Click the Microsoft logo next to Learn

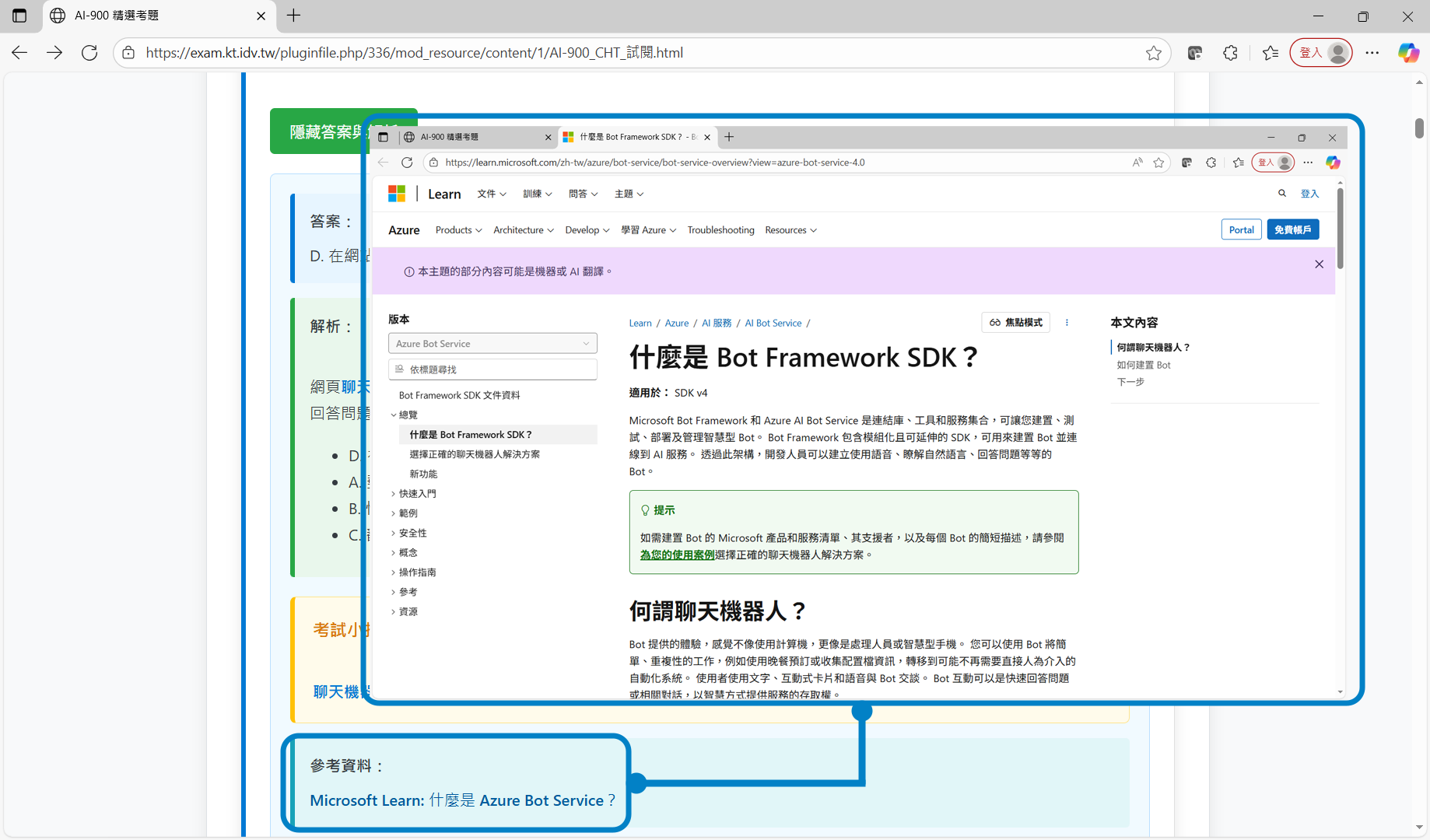pos(397,194)
